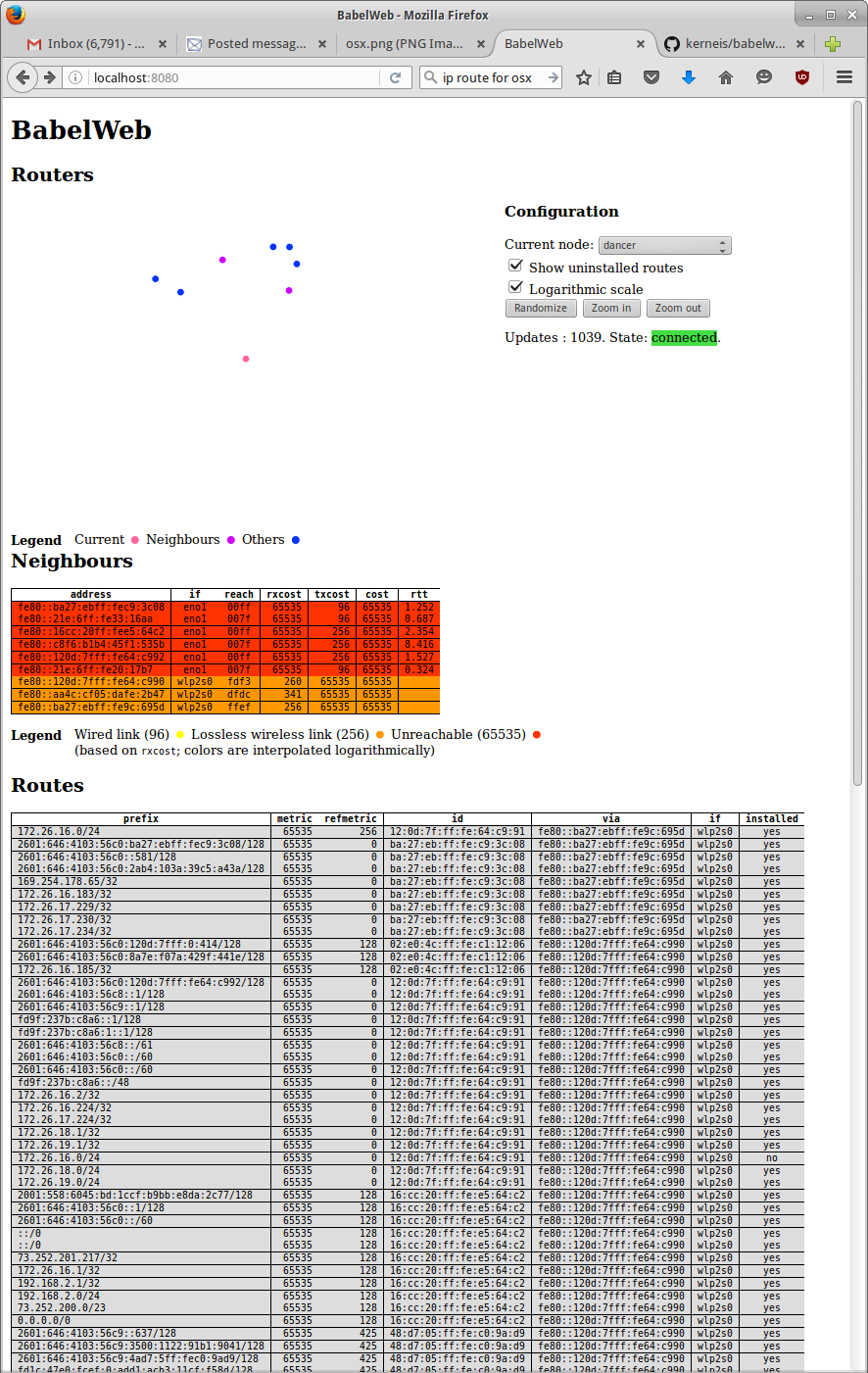The image size is (868, 1373).
Task: Close the Posted messages tab
Action: [322, 44]
